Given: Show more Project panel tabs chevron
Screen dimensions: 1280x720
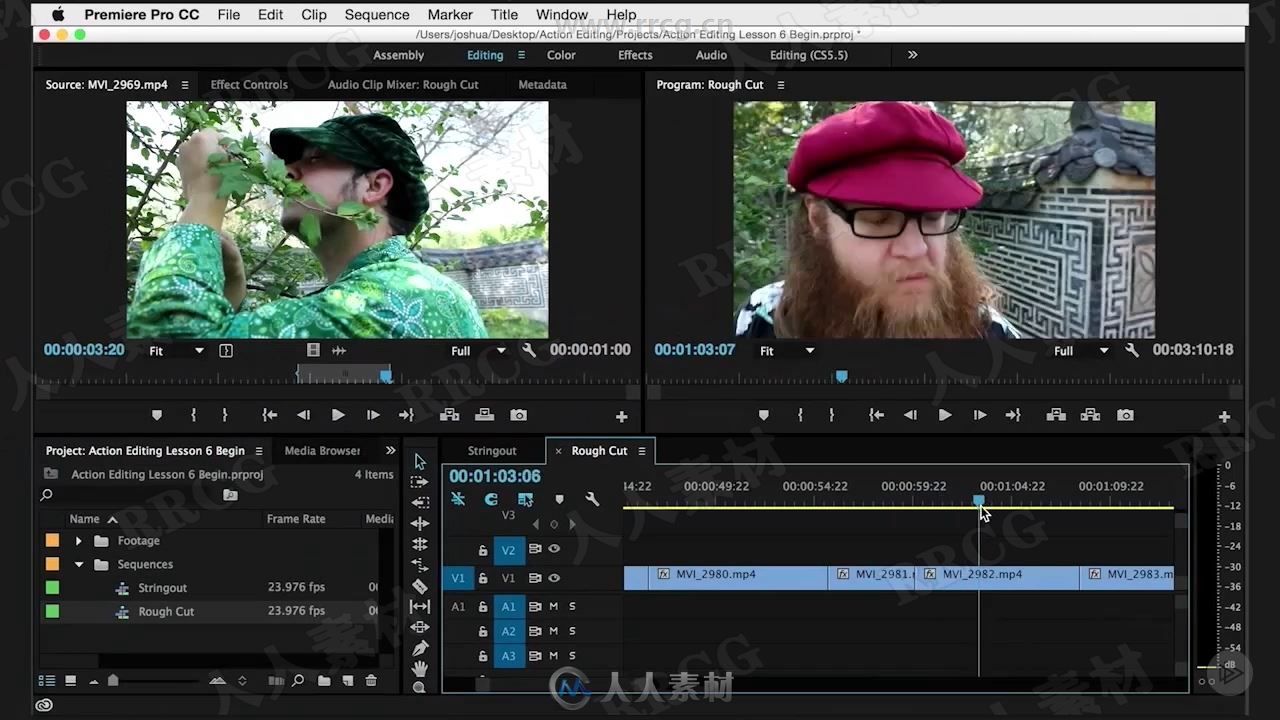Looking at the screenshot, I should (x=390, y=451).
